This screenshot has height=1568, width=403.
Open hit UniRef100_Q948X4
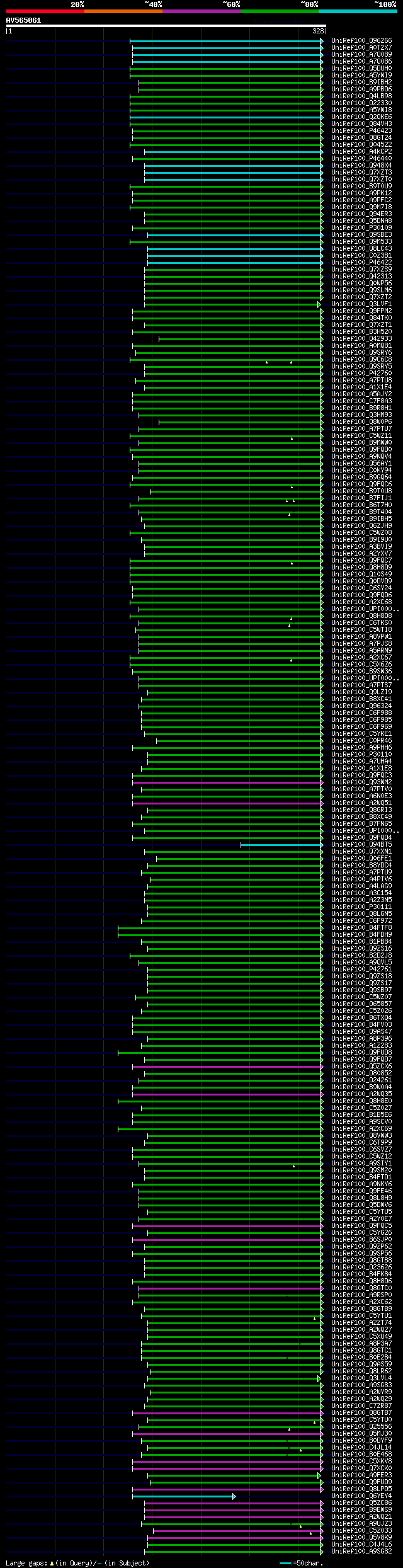(x=361, y=166)
